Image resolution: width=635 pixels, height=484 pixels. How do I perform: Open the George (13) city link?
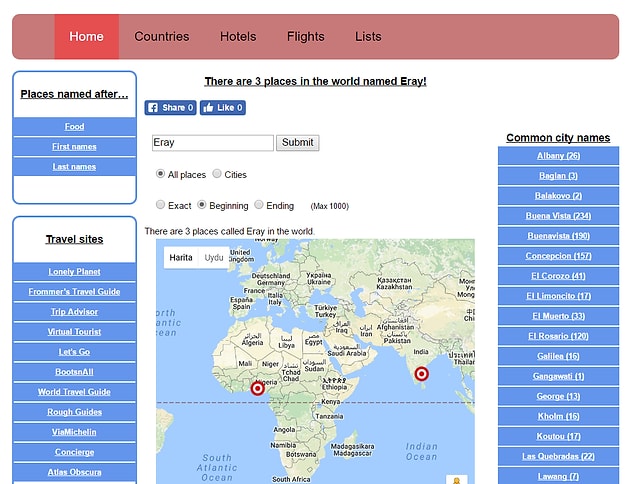[x=558, y=397]
